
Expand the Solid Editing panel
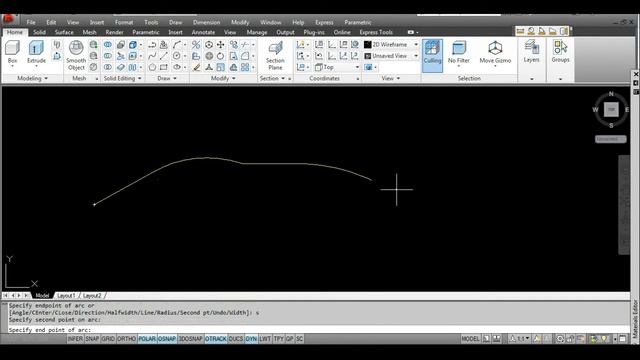coord(122,78)
